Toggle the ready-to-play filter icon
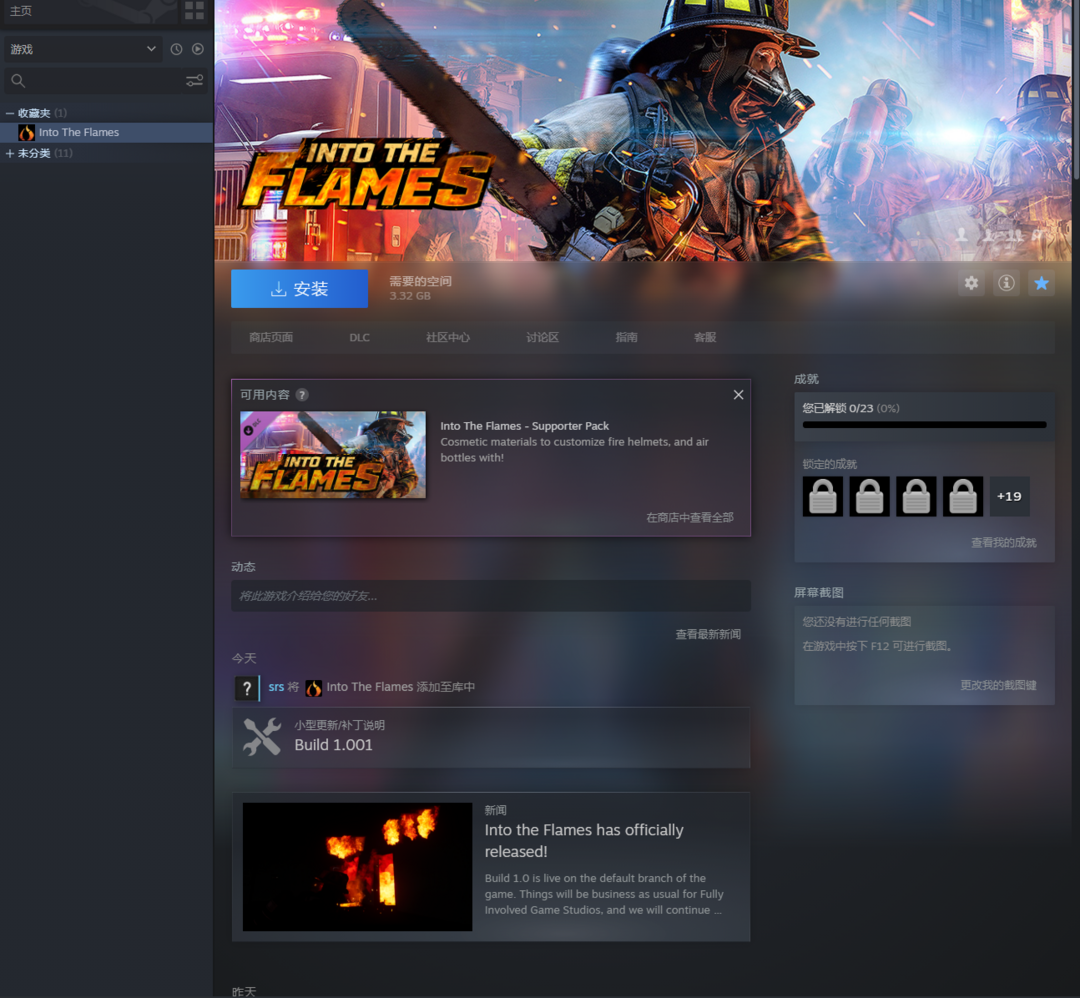This screenshot has width=1080, height=998. 198,49
